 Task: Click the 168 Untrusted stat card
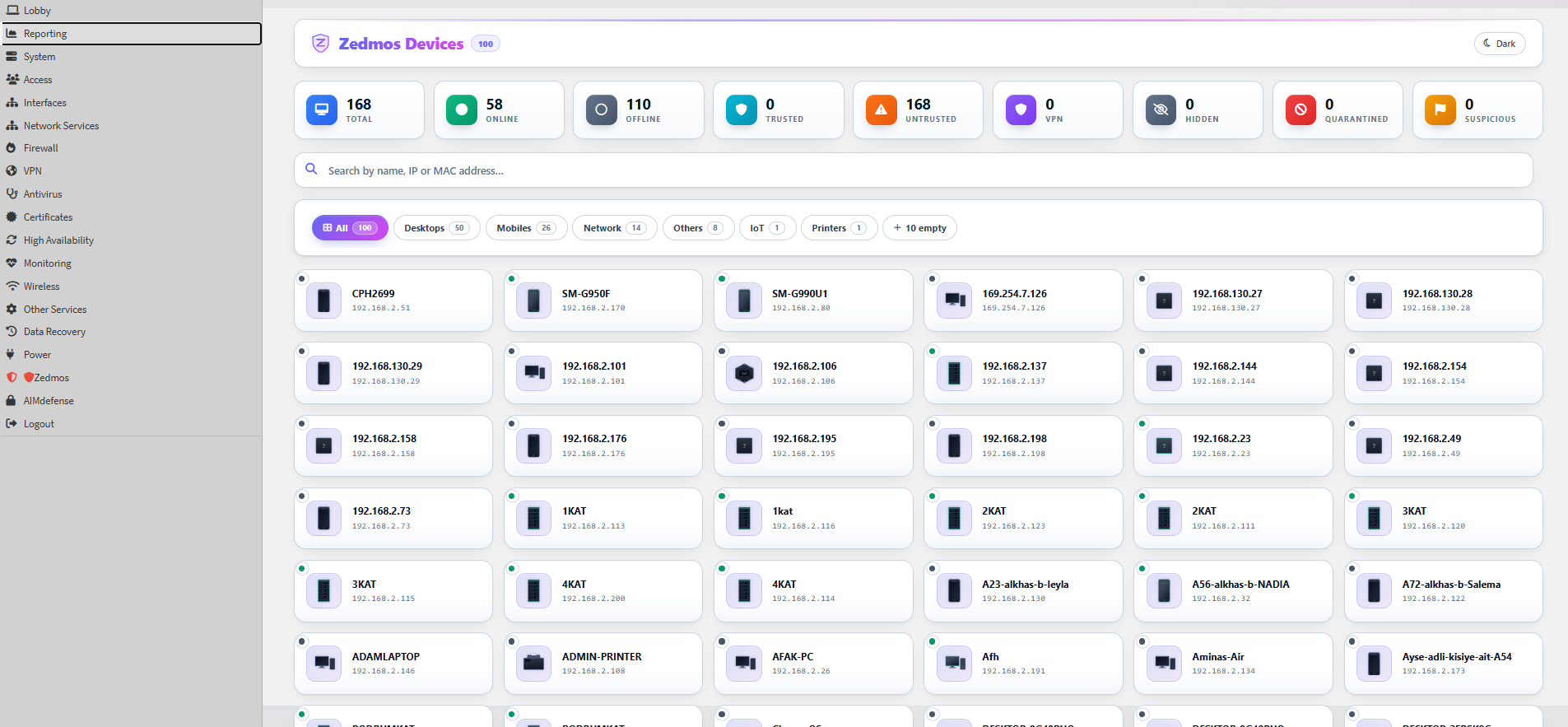pos(918,110)
